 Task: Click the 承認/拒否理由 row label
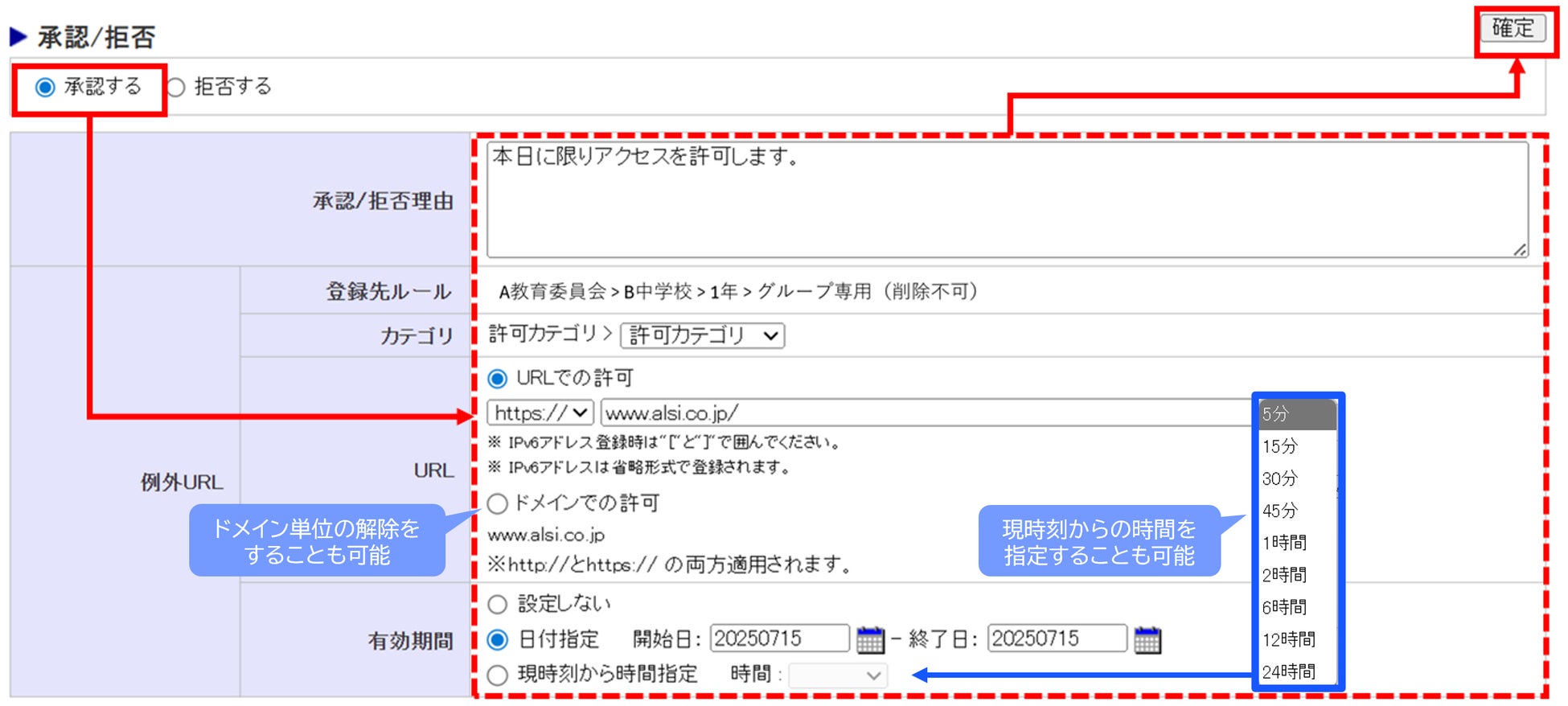384,201
